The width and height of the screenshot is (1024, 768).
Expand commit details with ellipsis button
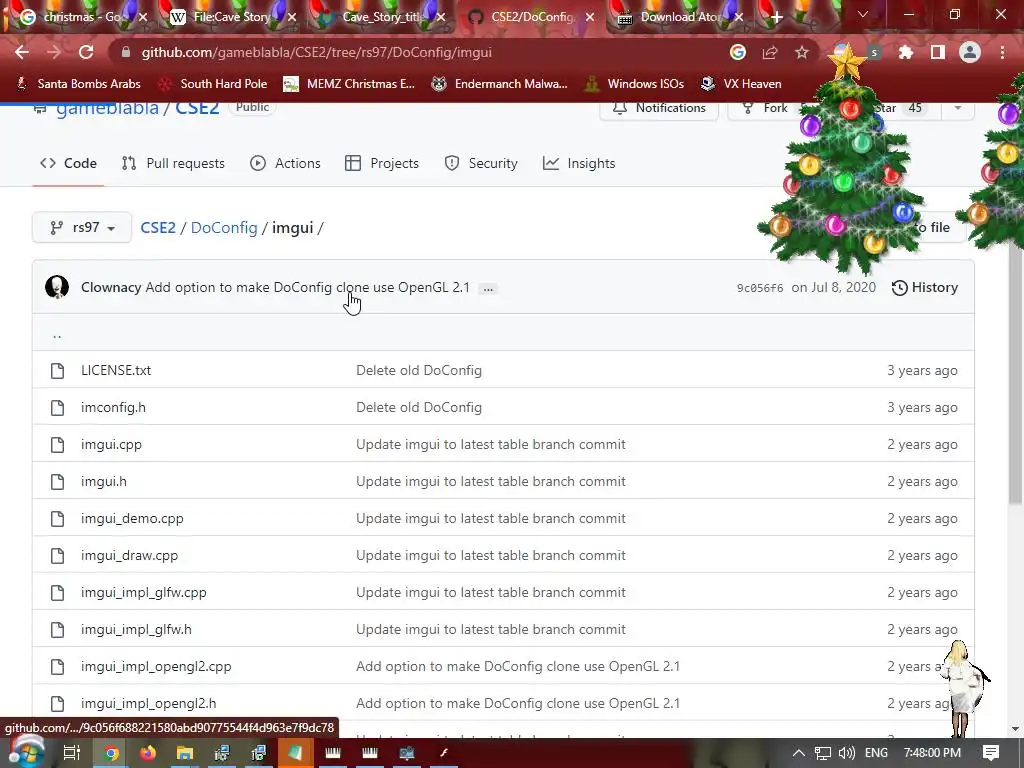488,288
